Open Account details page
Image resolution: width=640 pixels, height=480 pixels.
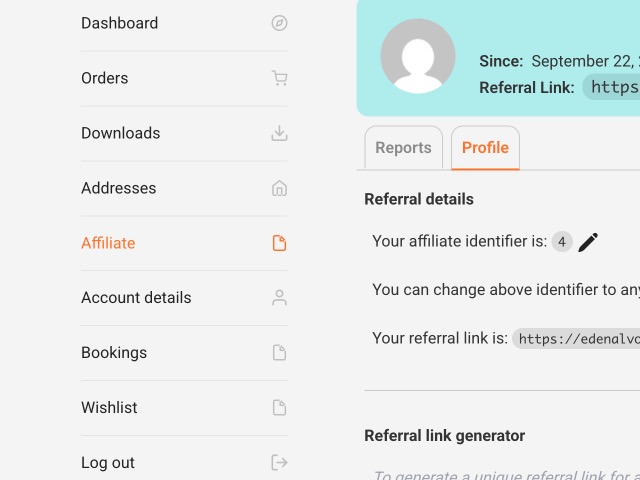[x=136, y=298]
